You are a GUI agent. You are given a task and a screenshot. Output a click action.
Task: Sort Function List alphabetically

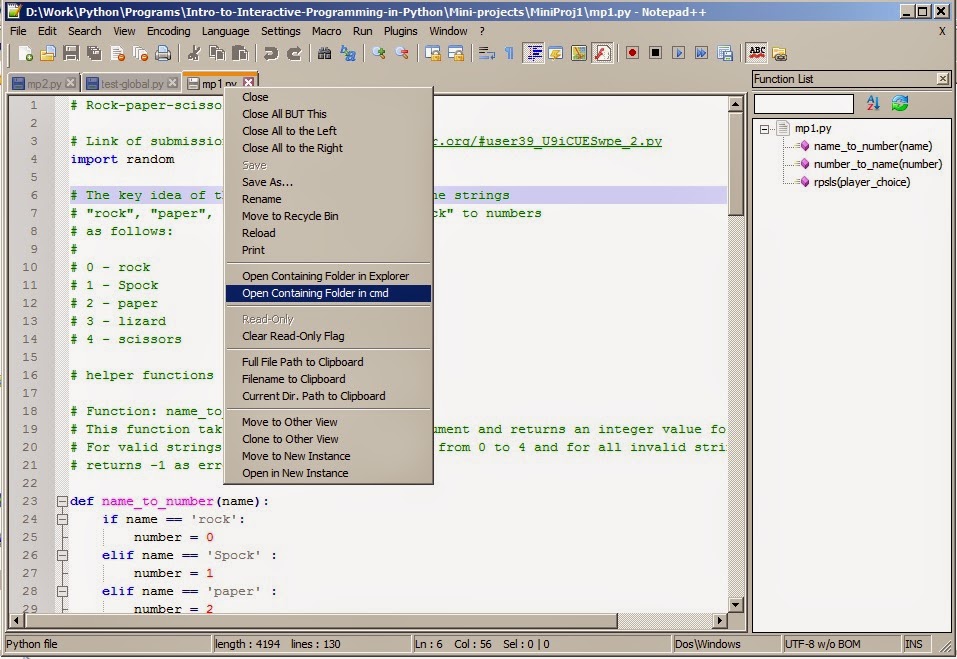872,103
